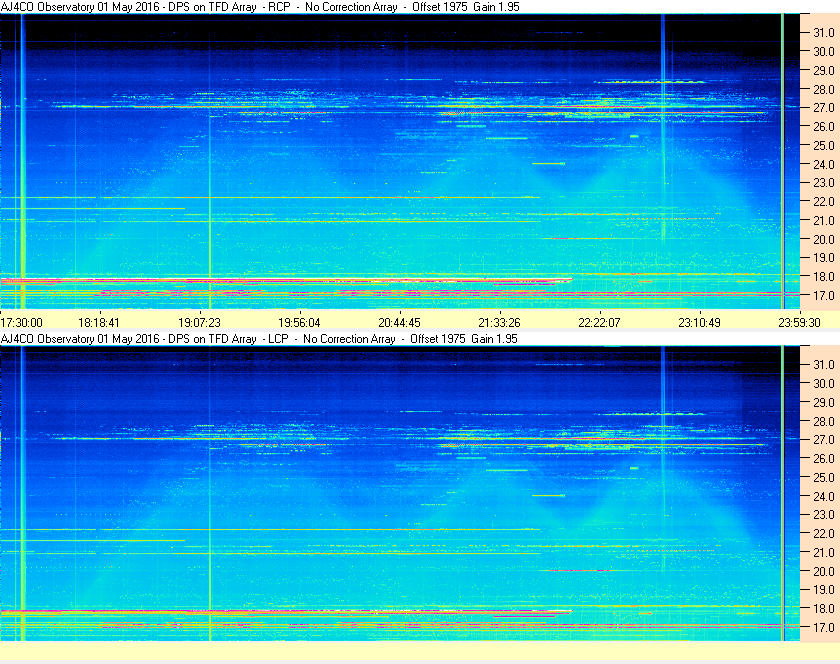
Task: Select 26.0 frequency label on LCP plot
Action: click(824, 458)
